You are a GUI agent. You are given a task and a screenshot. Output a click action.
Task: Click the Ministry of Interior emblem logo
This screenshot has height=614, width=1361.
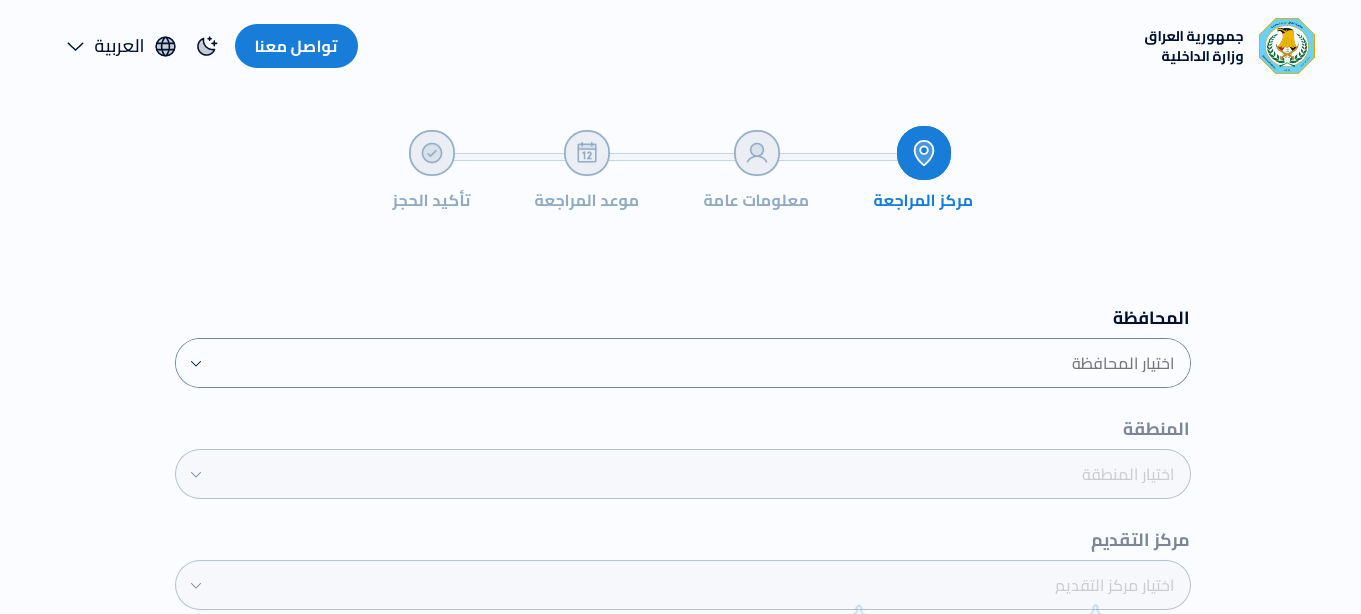[x=1286, y=46]
